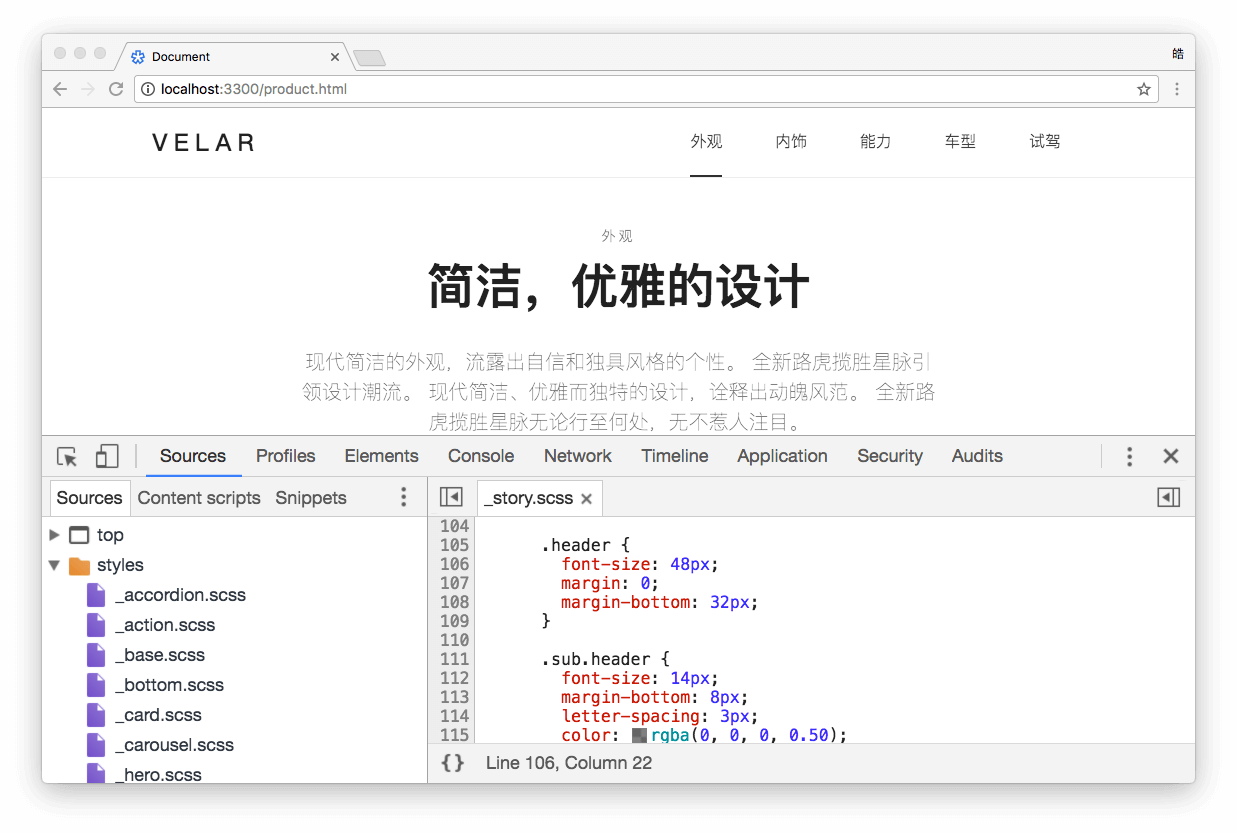This screenshot has width=1237, height=833.
Task: Click the VELAR logo
Action: [x=204, y=143]
